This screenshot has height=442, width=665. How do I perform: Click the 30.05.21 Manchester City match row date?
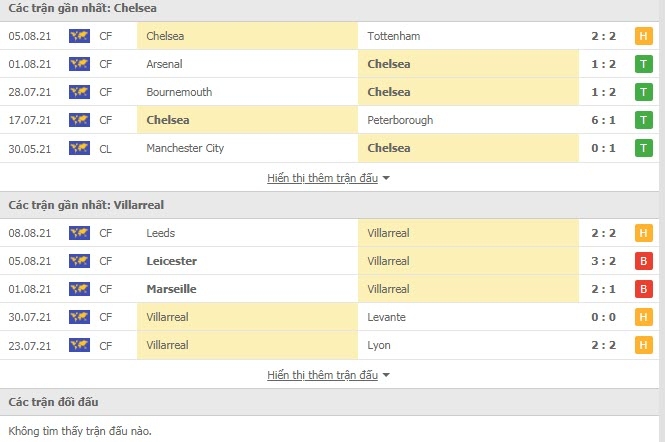click(33, 149)
